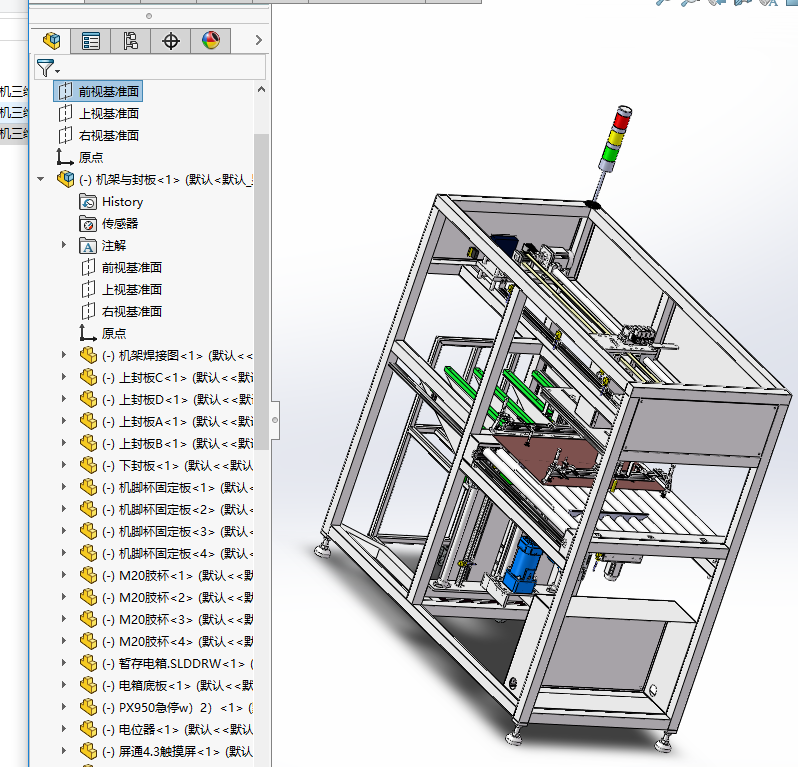Open the DisplayManager color-sphere tab
This screenshot has height=767, width=798.
coord(211,41)
